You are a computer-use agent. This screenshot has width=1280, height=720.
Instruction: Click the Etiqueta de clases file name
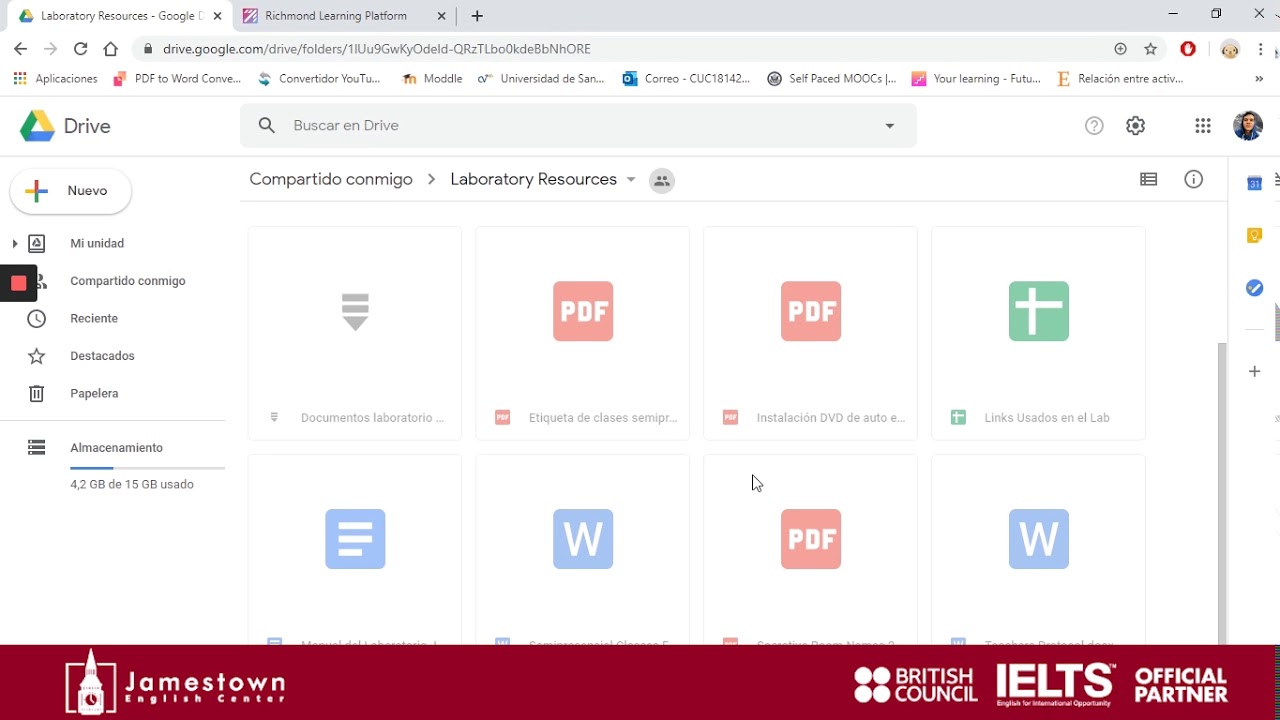click(603, 418)
